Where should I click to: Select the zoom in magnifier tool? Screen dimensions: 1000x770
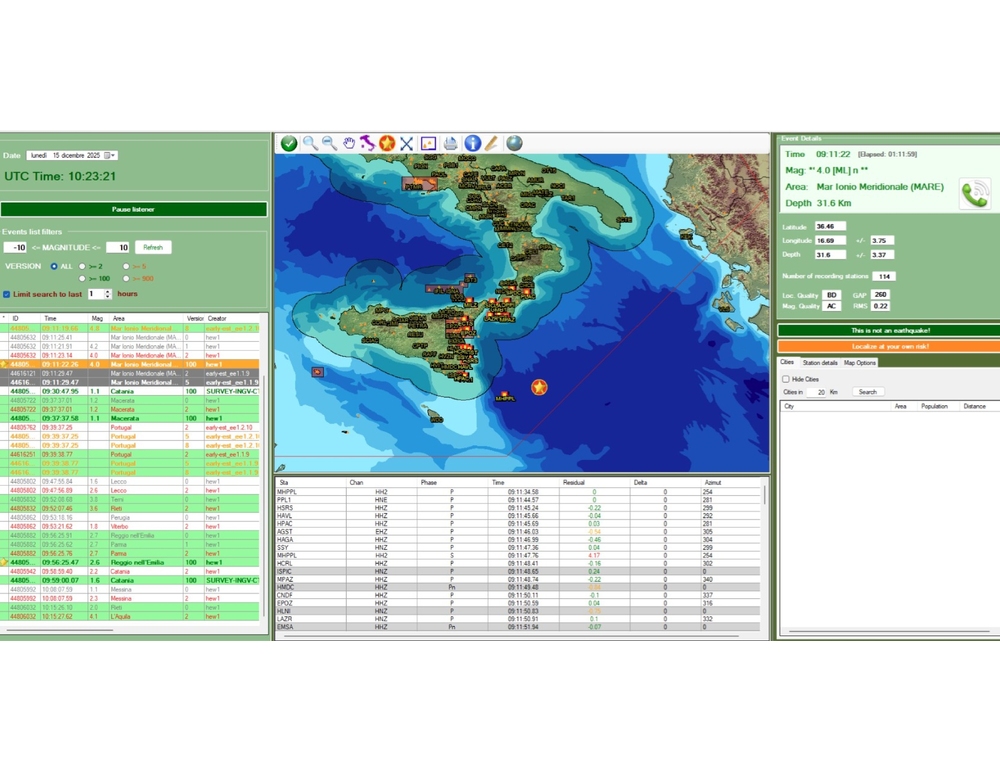pyautogui.click(x=310, y=144)
